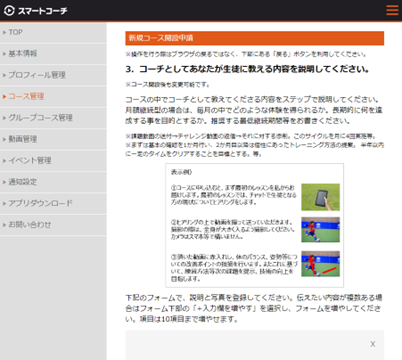This screenshot has width=402, height=360.
Task: Click the tablet-on-grass example image
Action: tap(320, 197)
